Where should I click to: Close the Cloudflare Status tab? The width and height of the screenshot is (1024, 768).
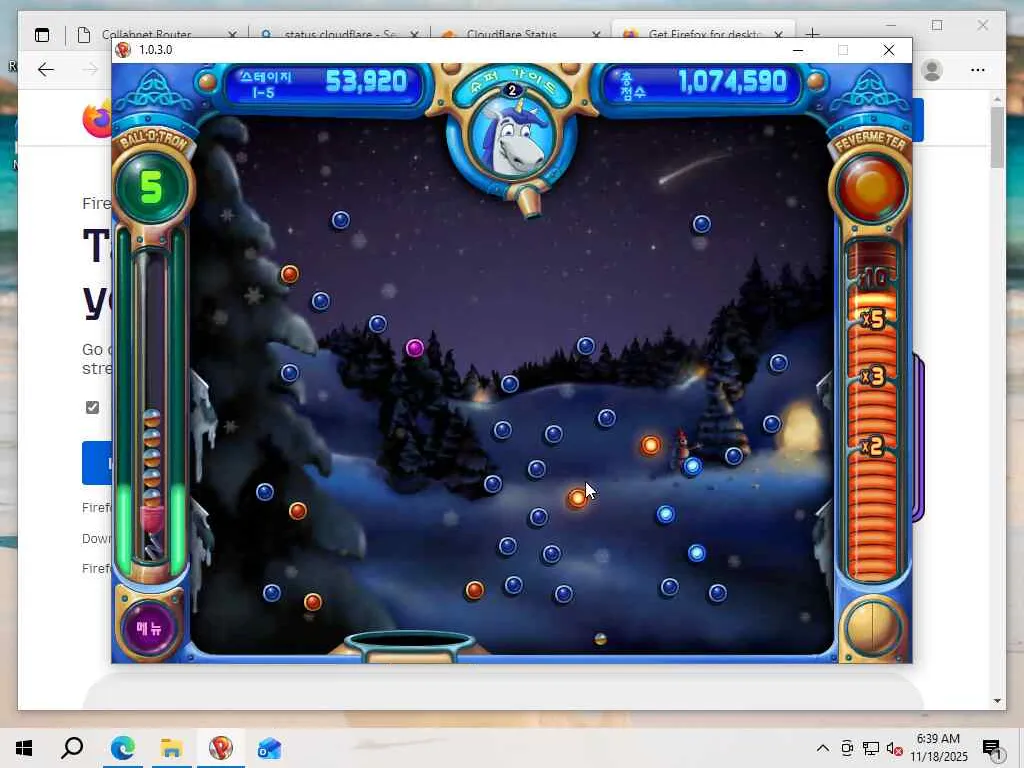click(x=596, y=35)
